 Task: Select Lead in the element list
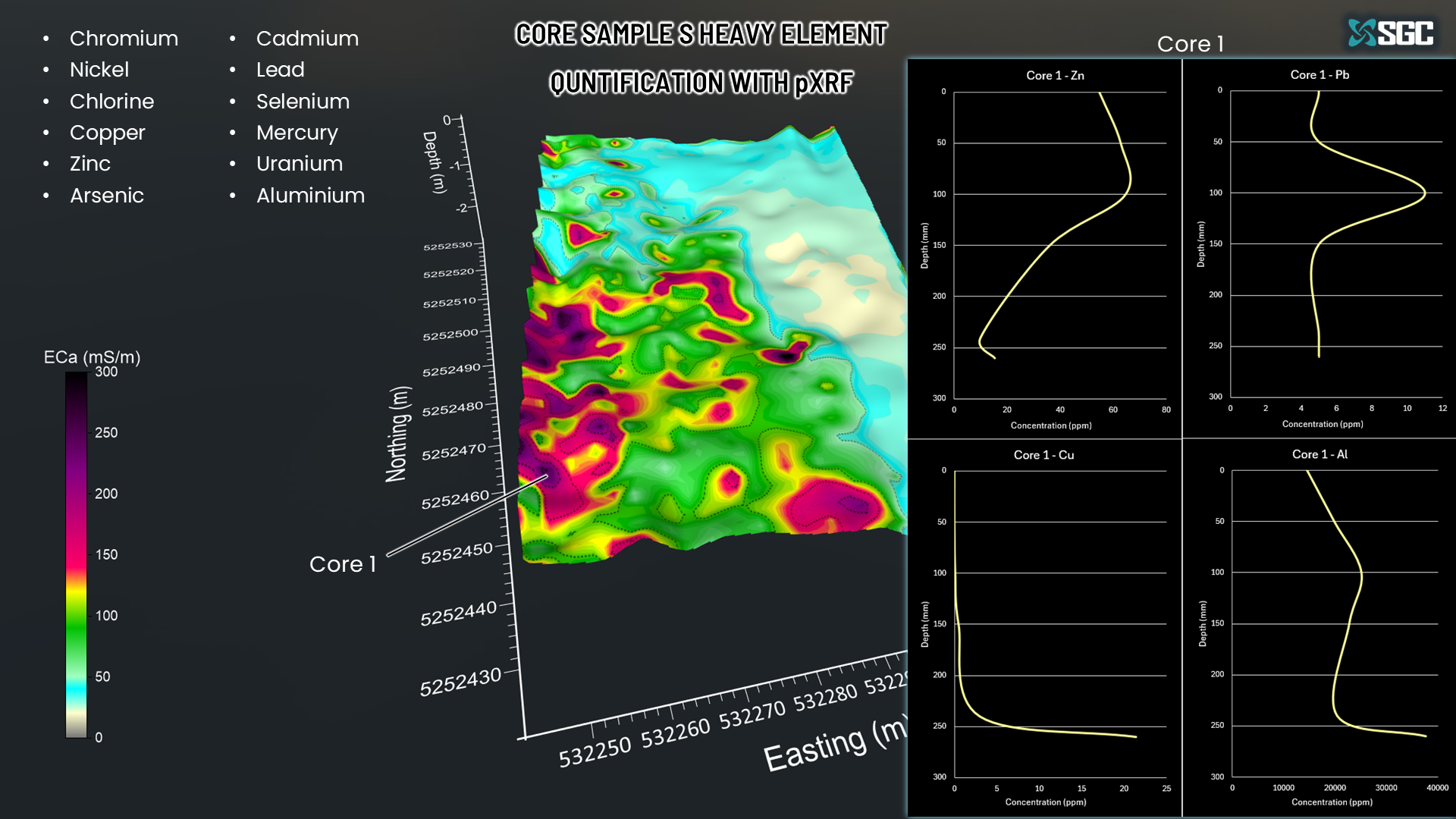[x=280, y=70]
